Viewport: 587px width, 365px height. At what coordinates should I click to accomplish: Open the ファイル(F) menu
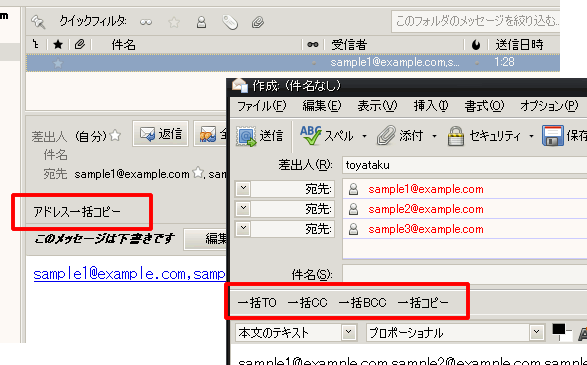click(262, 106)
